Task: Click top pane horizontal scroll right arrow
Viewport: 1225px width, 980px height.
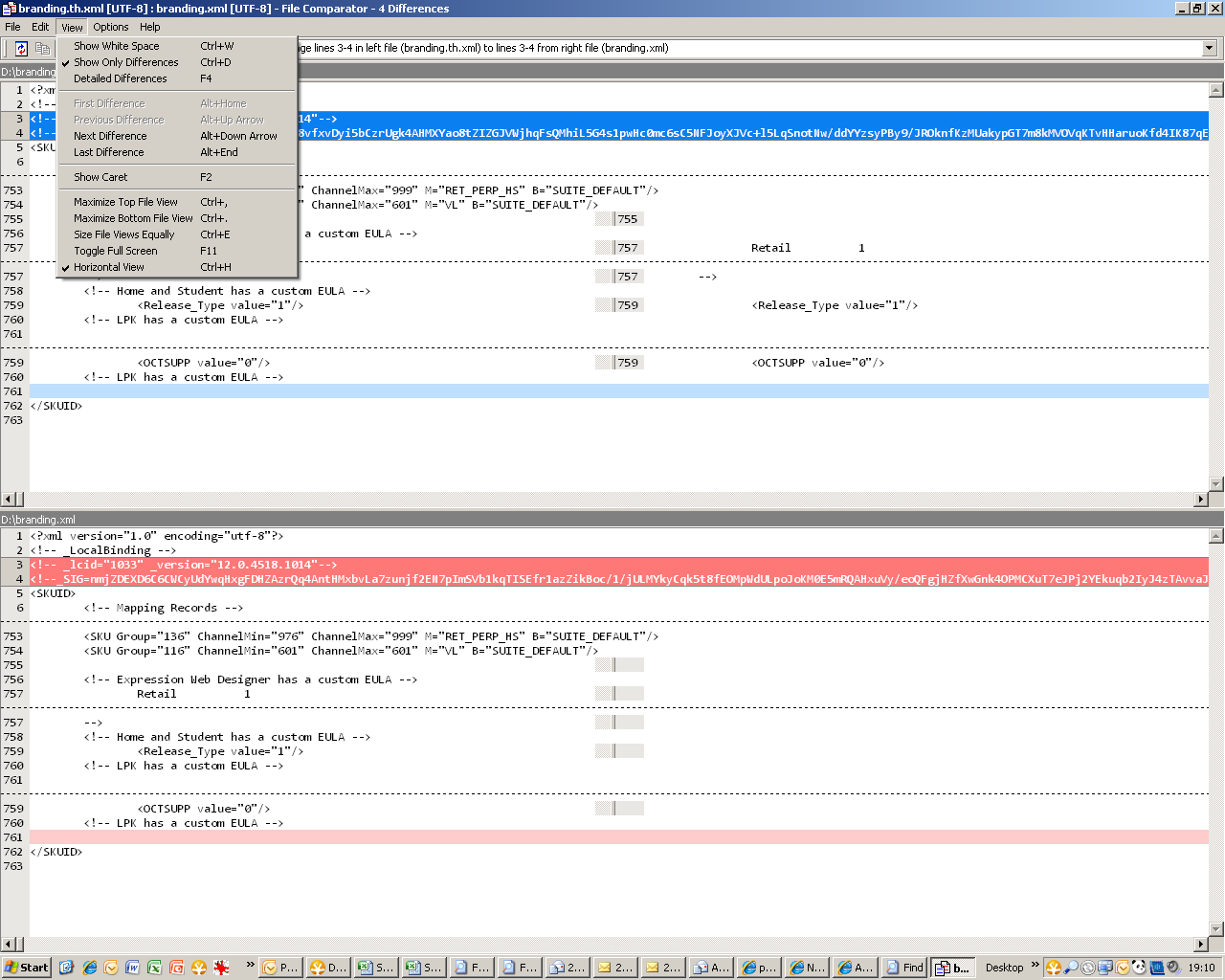Action: click(1201, 500)
